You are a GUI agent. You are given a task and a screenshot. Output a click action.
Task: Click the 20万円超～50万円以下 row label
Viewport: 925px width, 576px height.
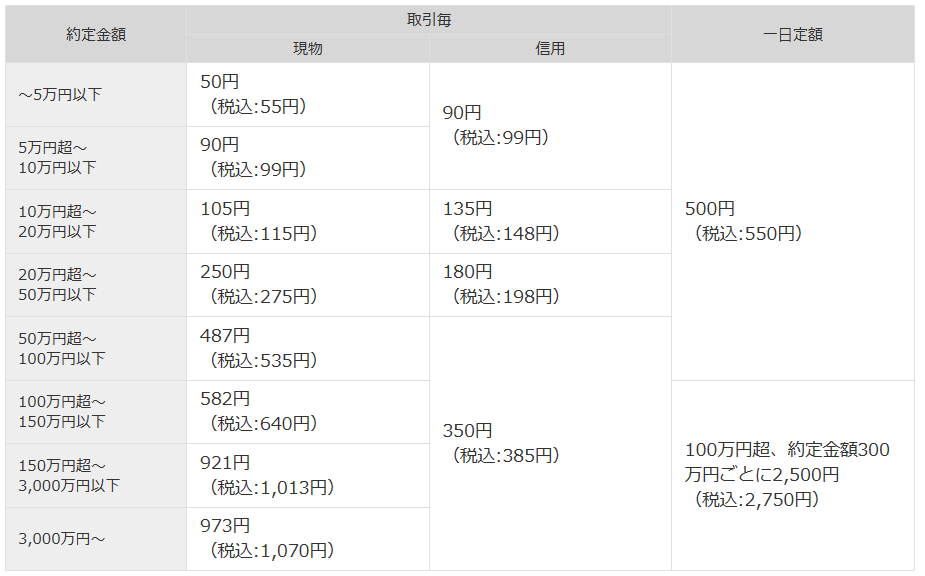tap(58, 284)
